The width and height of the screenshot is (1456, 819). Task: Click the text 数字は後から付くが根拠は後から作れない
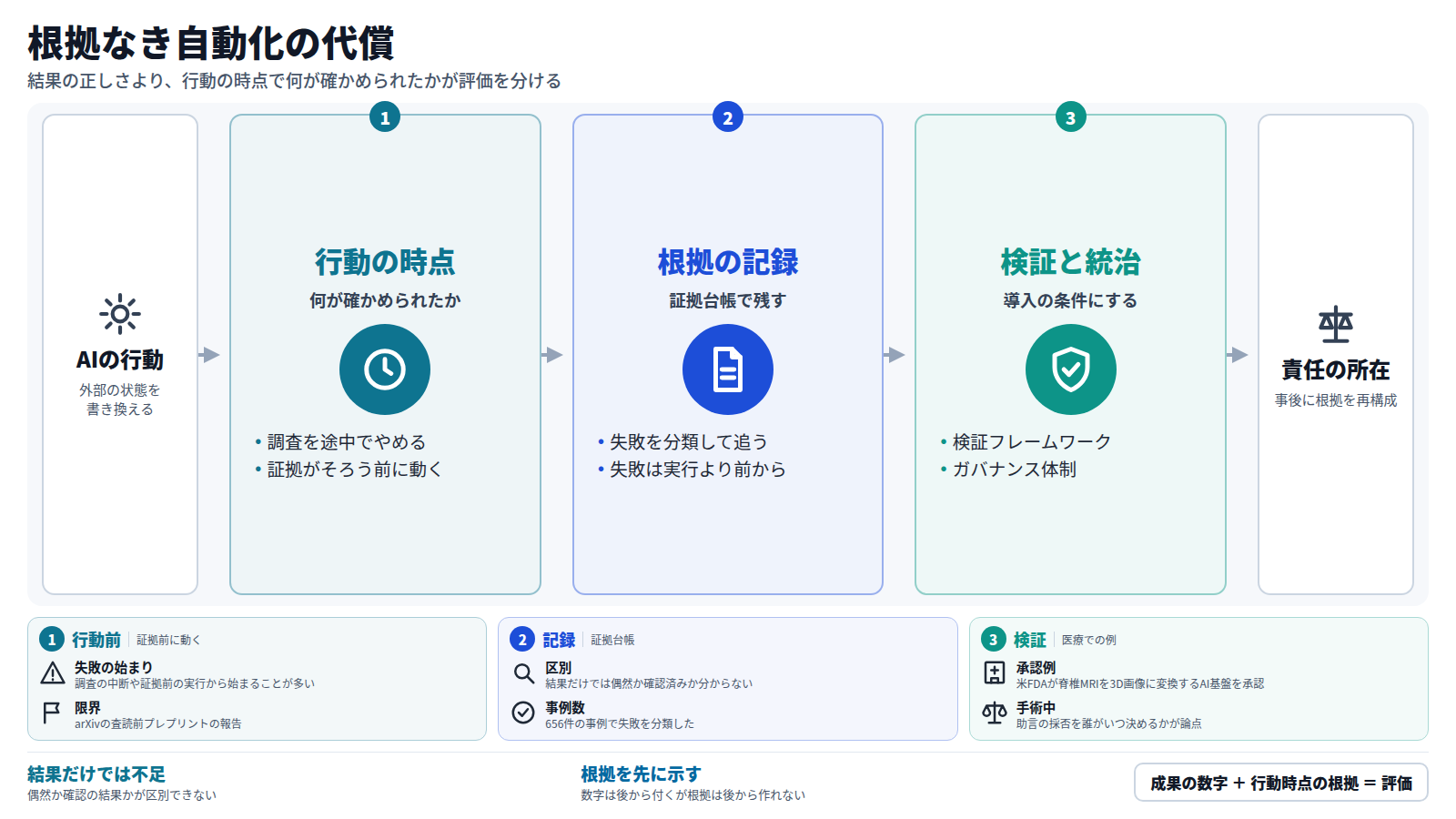pyautogui.click(x=693, y=795)
